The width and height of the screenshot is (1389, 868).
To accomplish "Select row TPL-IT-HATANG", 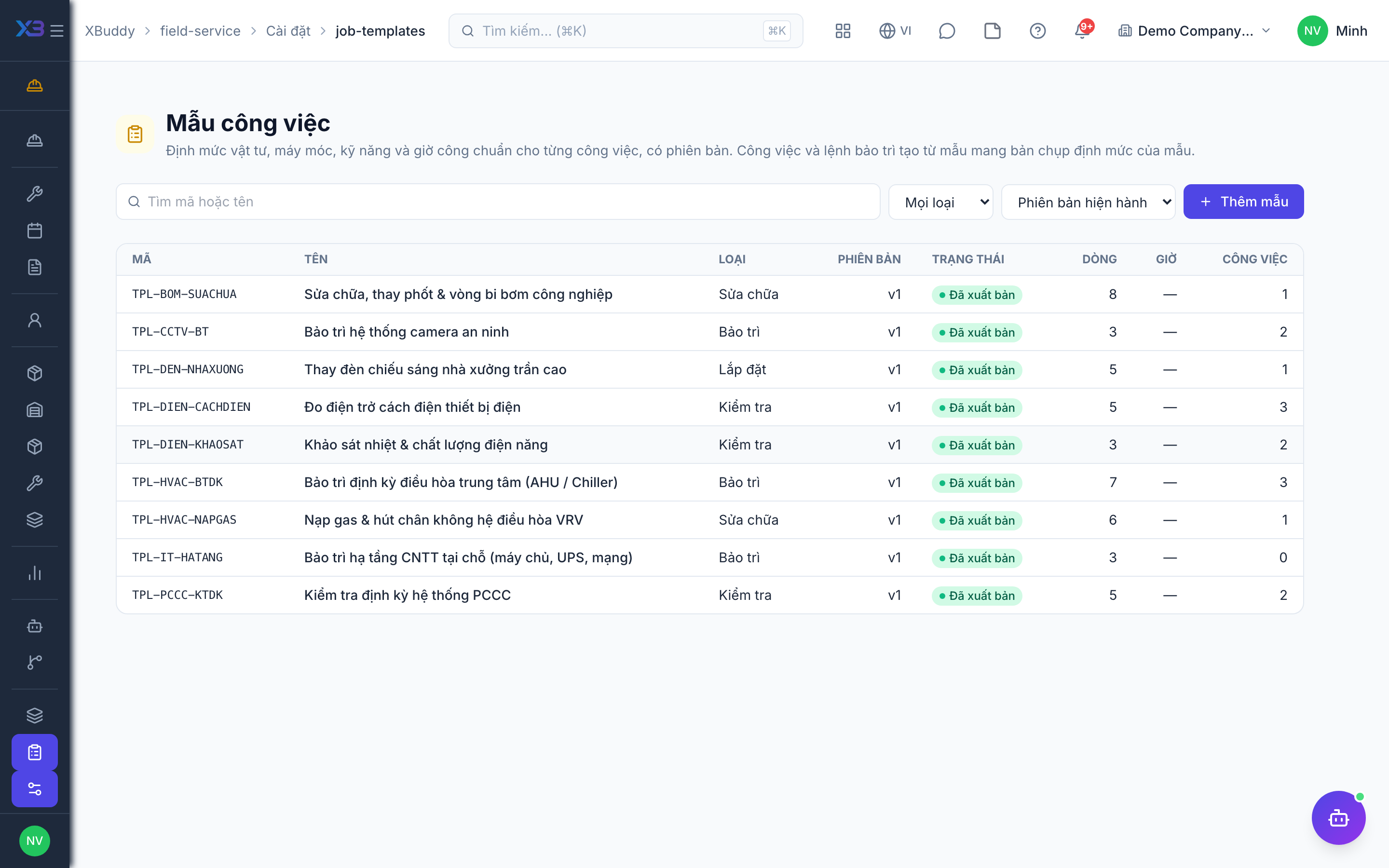I will click(x=709, y=557).
